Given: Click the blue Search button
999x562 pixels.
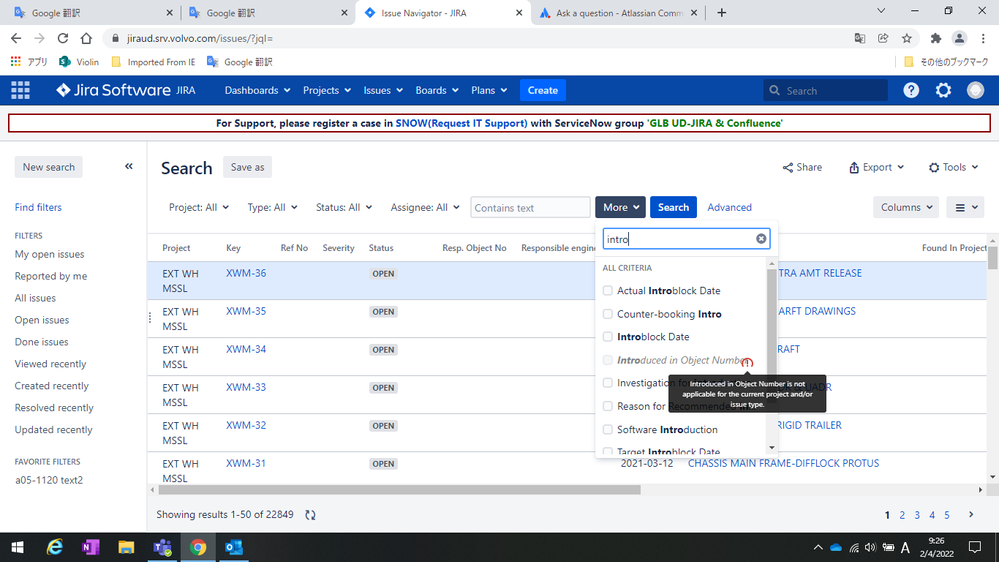Looking at the screenshot, I should tap(673, 207).
